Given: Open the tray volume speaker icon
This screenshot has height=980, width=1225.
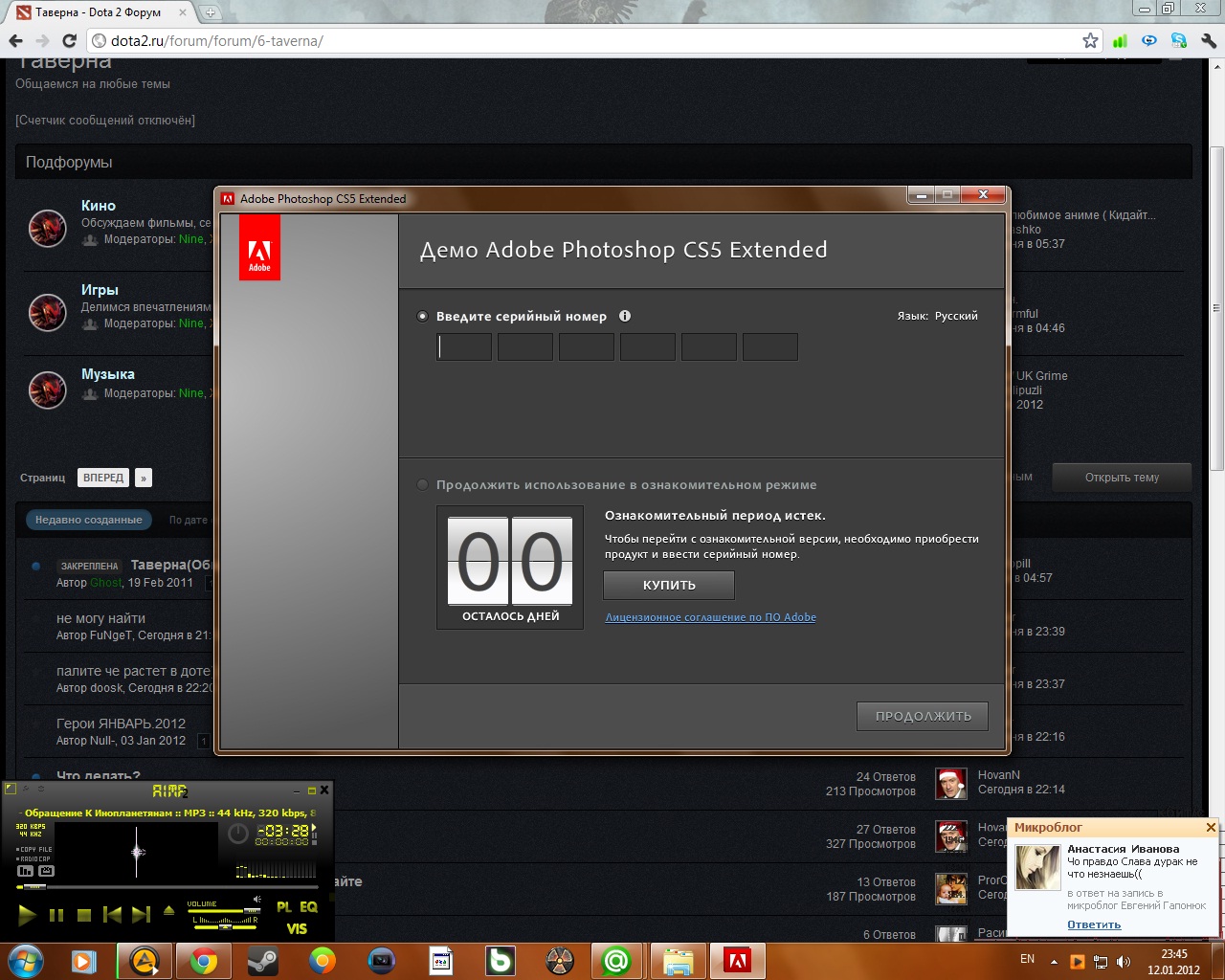Looking at the screenshot, I should point(1124,962).
